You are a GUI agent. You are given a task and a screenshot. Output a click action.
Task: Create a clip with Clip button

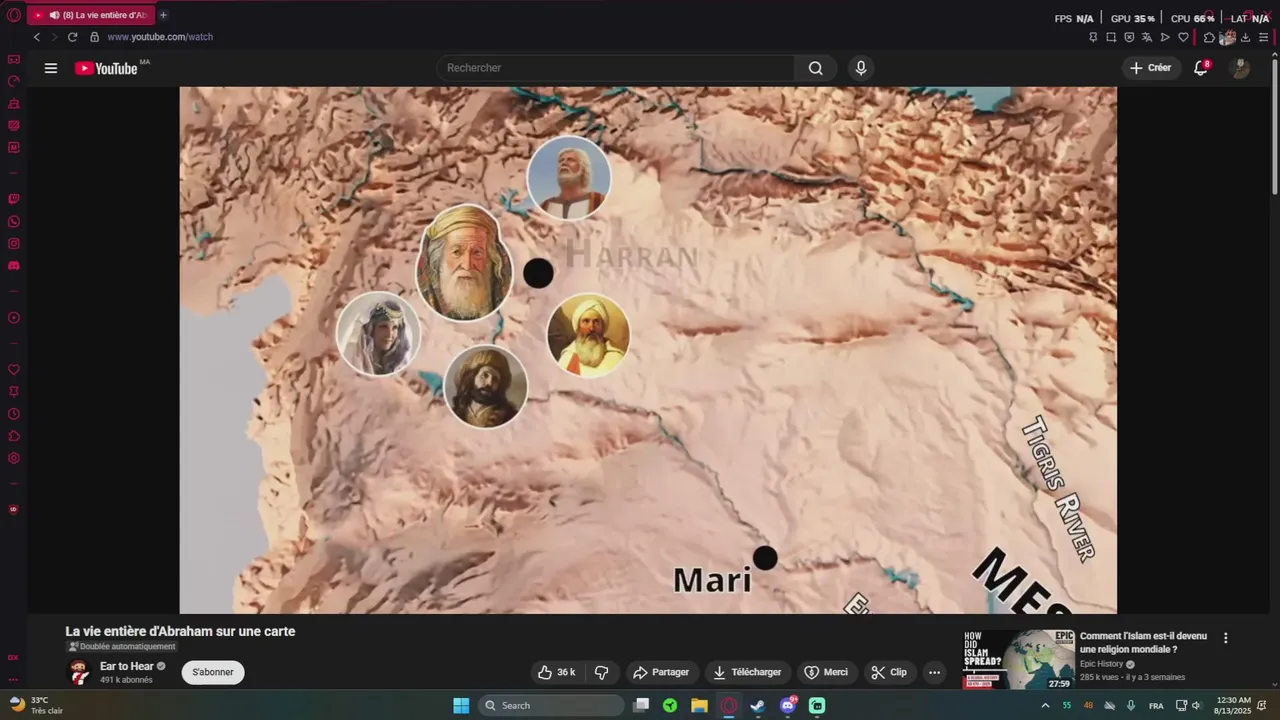[x=889, y=672]
